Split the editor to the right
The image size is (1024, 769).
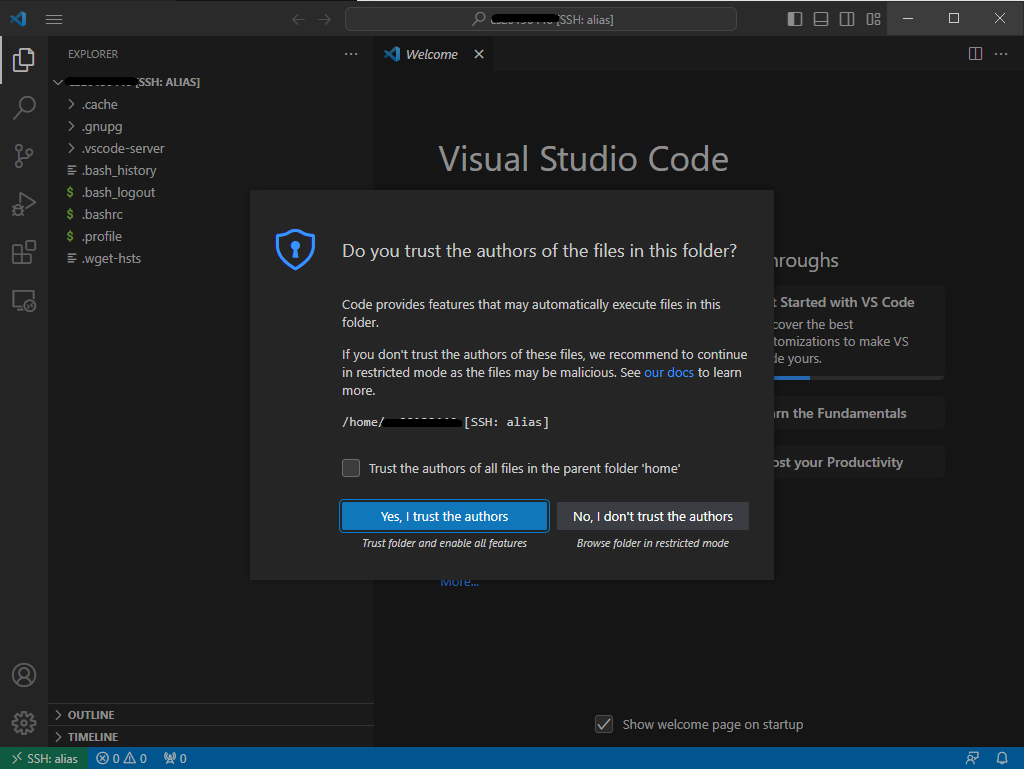[975, 54]
